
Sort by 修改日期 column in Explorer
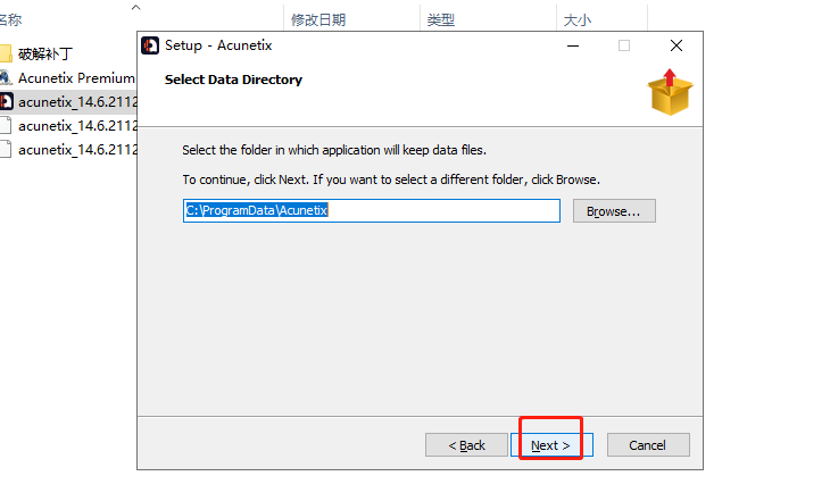[318, 20]
